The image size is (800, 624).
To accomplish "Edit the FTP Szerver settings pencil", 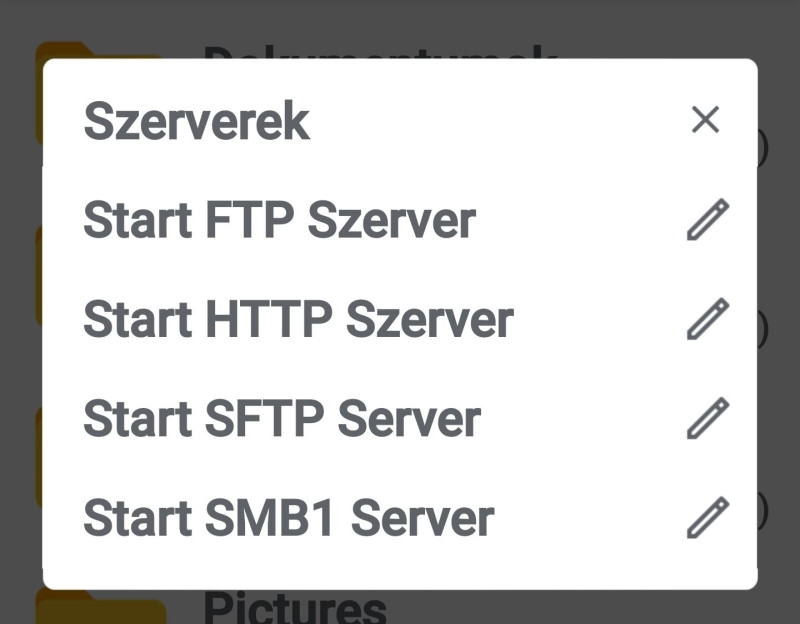I will tap(708, 219).
